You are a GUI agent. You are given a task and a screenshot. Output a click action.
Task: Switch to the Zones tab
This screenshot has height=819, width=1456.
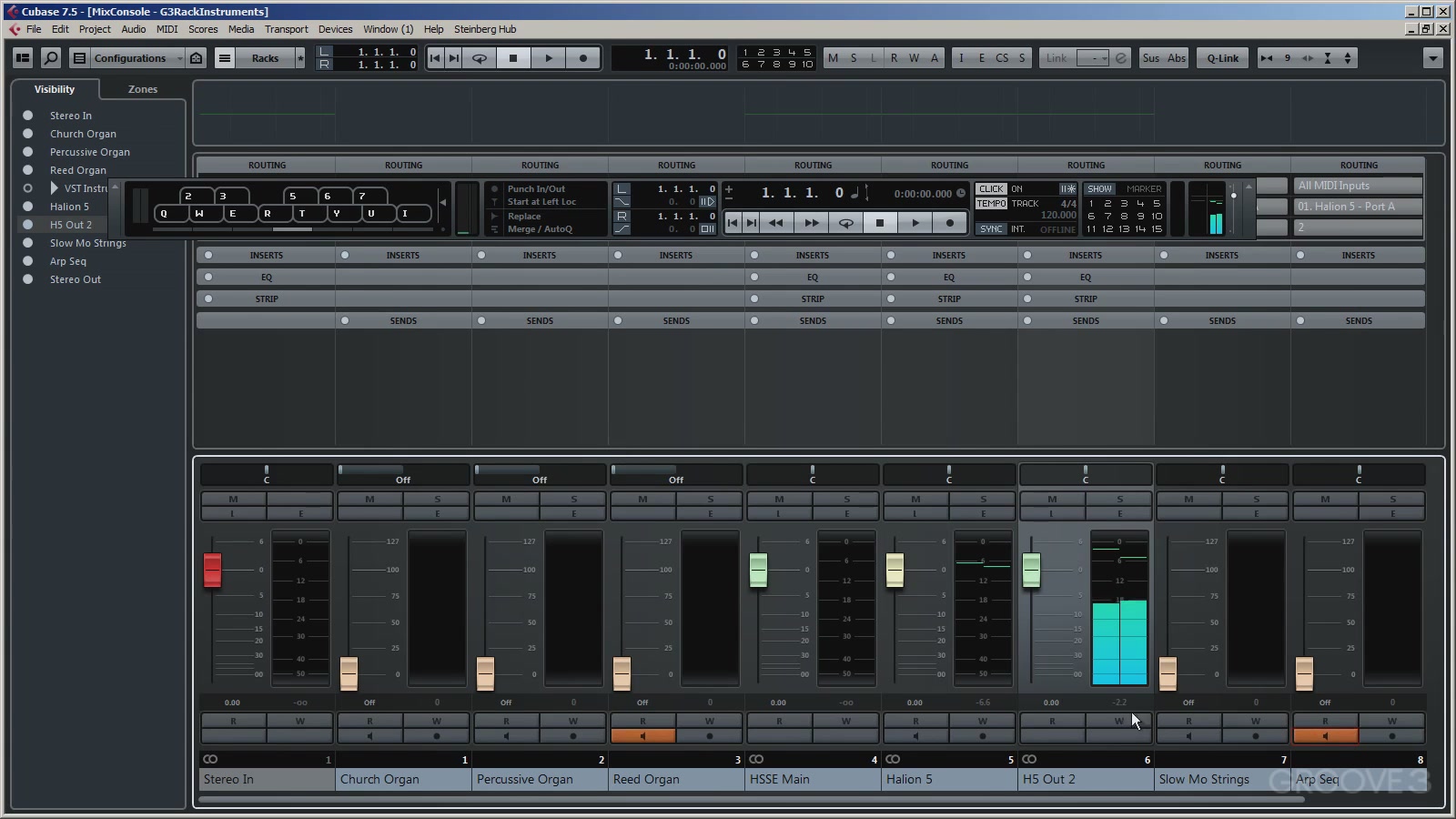(x=143, y=89)
